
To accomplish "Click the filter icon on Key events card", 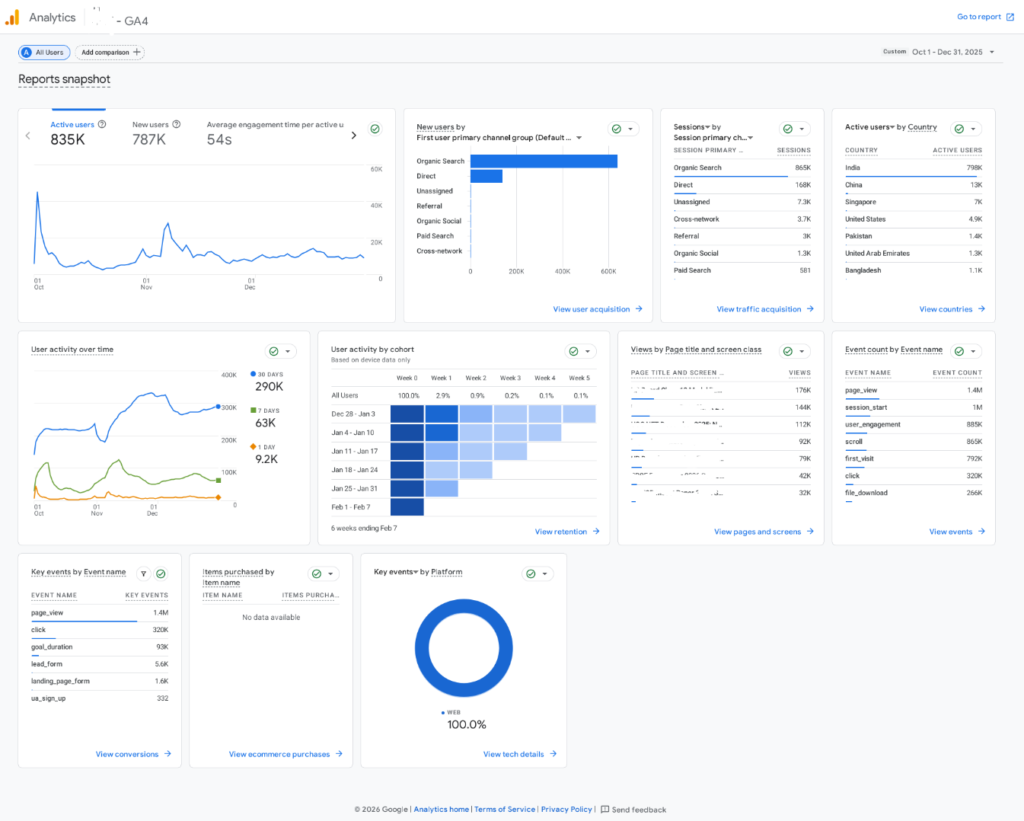I will click(143, 574).
